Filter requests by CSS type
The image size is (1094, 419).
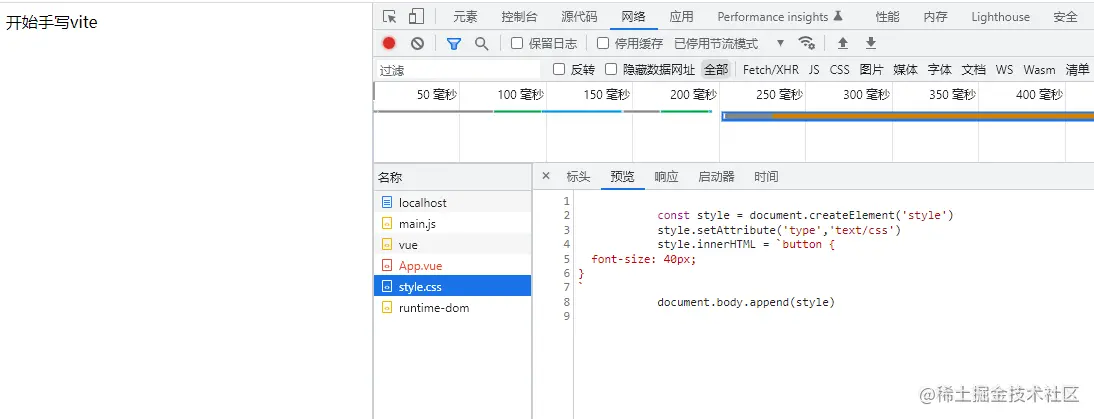[839, 69]
